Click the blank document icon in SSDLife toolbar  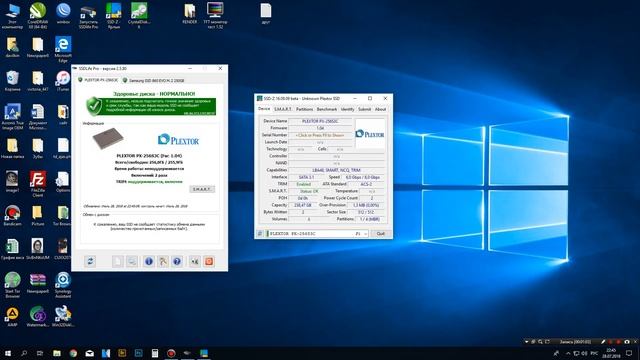pyautogui.click(x=118, y=261)
